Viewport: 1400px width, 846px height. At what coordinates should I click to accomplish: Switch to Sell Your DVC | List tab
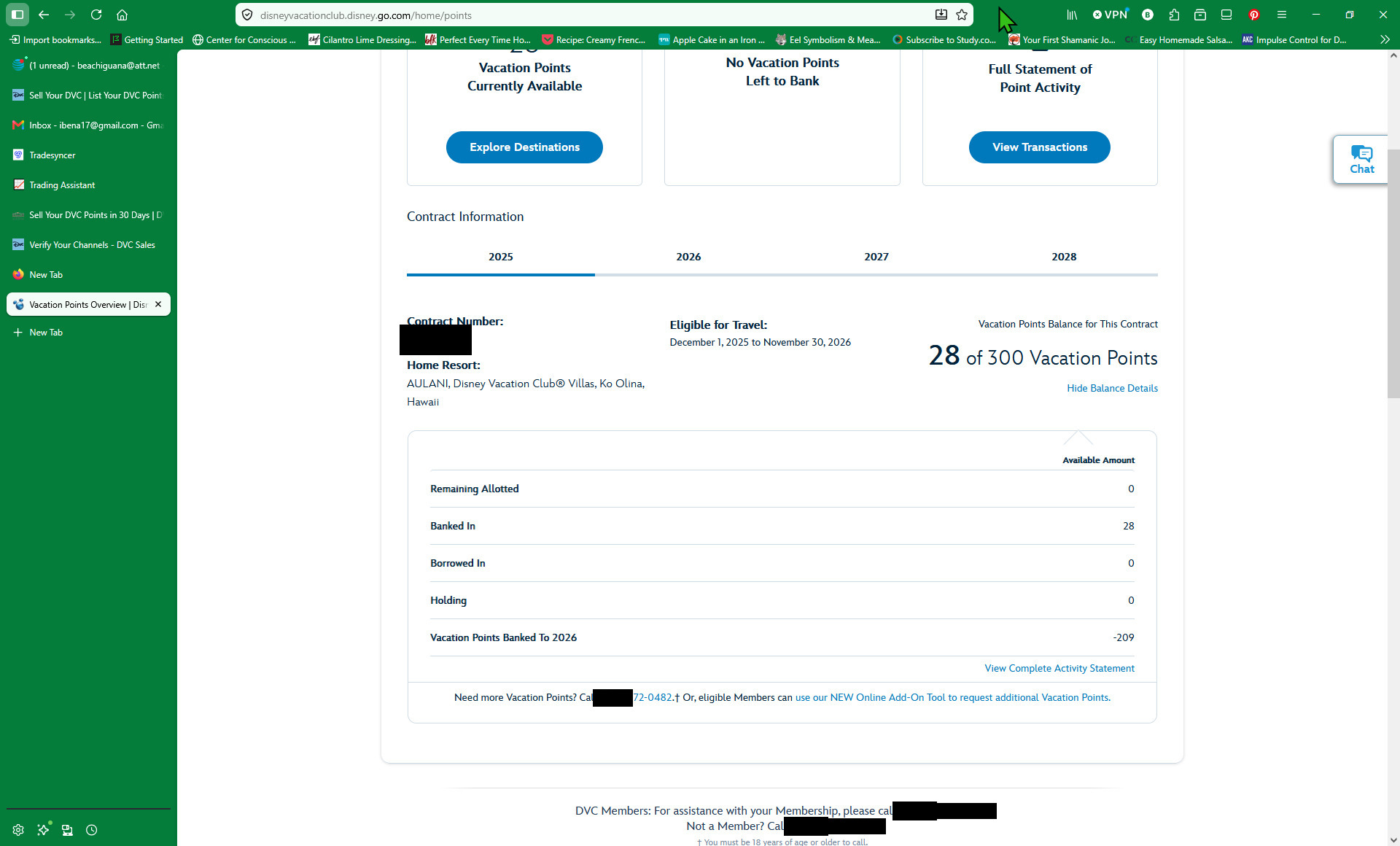pyautogui.click(x=88, y=95)
